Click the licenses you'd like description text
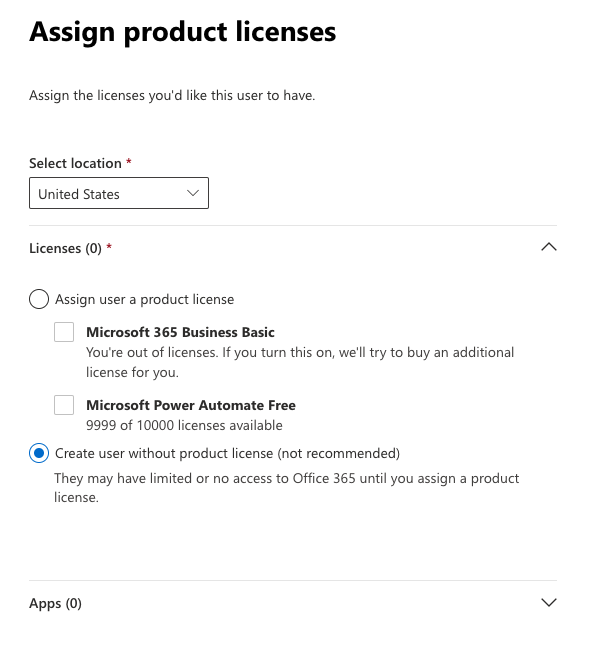 coord(173,96)
